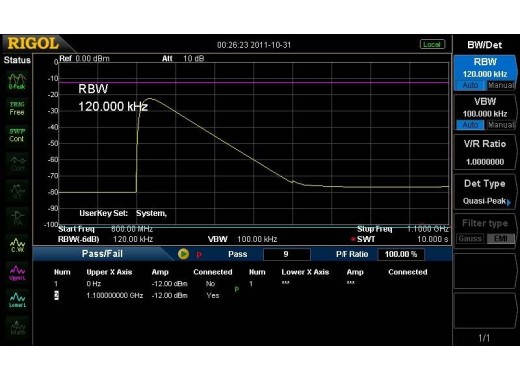This screenshot has width=520, height=380.
Task: Select the RBW softkey menu item
Action: (485, 73)
